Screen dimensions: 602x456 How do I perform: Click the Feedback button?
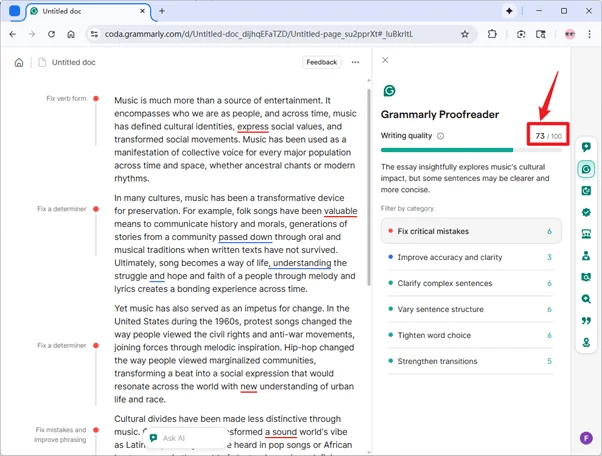pos(322,62)
